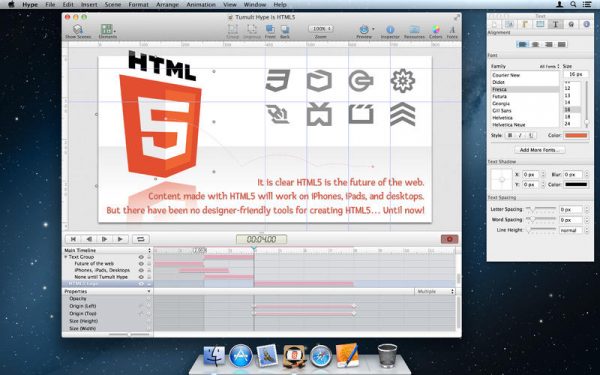Toggle the timeline loop button
This screenshot has width=600, height=375.
click(x=140, y=239)
